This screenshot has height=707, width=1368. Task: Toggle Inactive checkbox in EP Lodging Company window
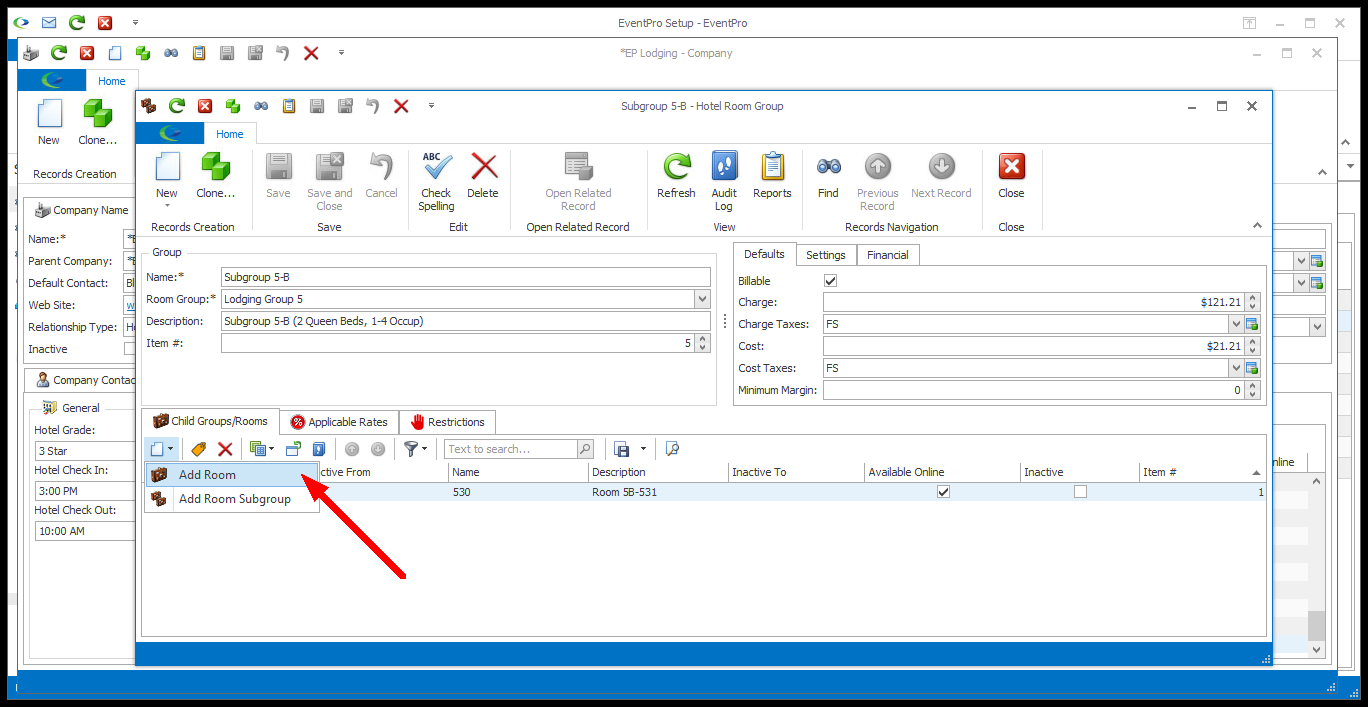130,349
